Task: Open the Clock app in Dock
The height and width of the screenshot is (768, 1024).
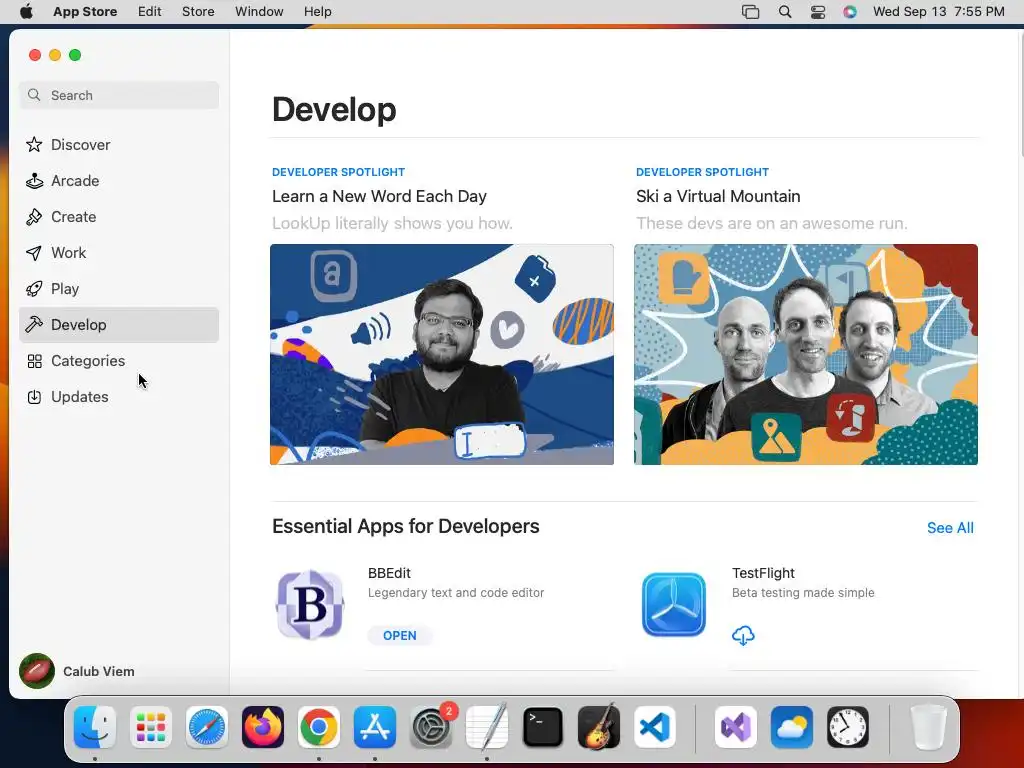Action: point(848,727)
